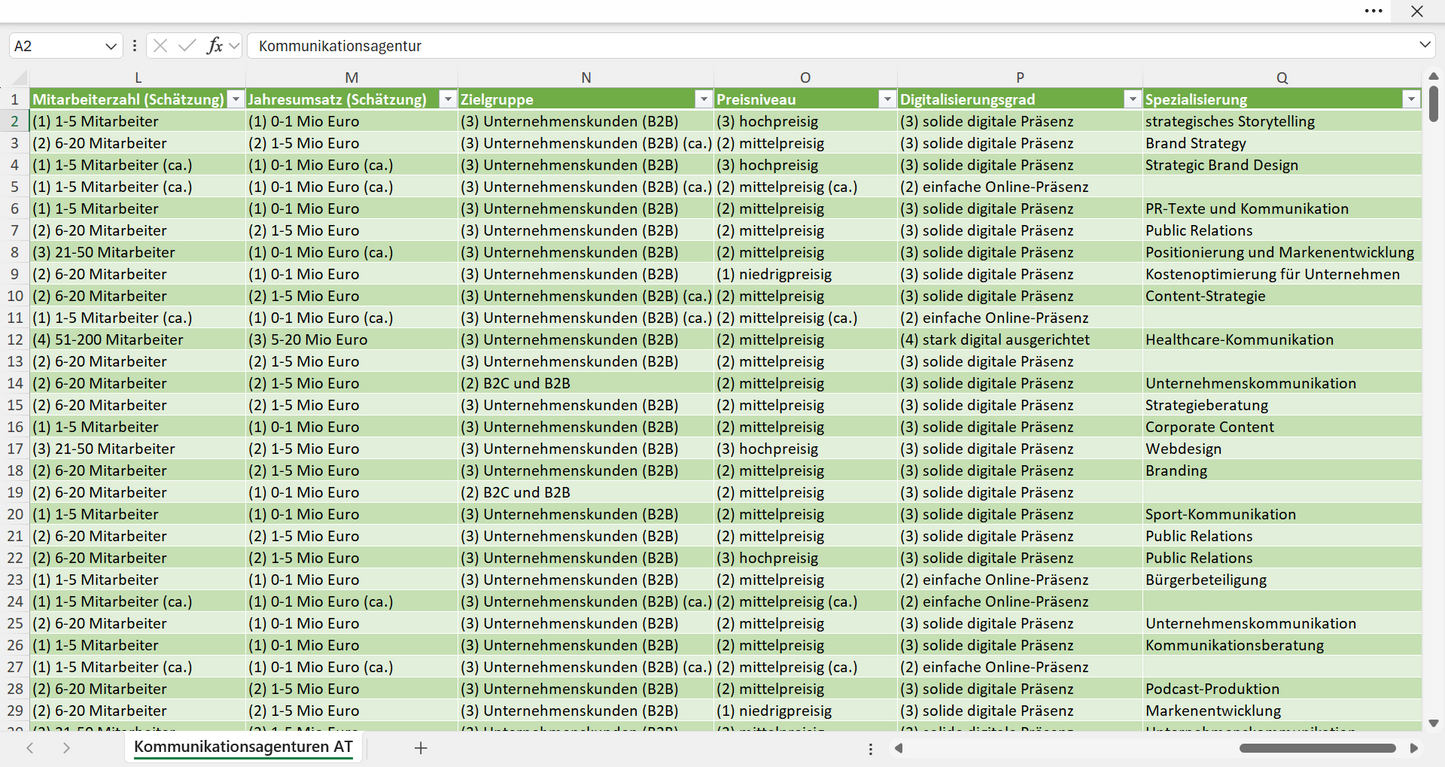The height and width of the screenshot is (767, 1445).
Task: Select column N header
Action: point(586,77)
